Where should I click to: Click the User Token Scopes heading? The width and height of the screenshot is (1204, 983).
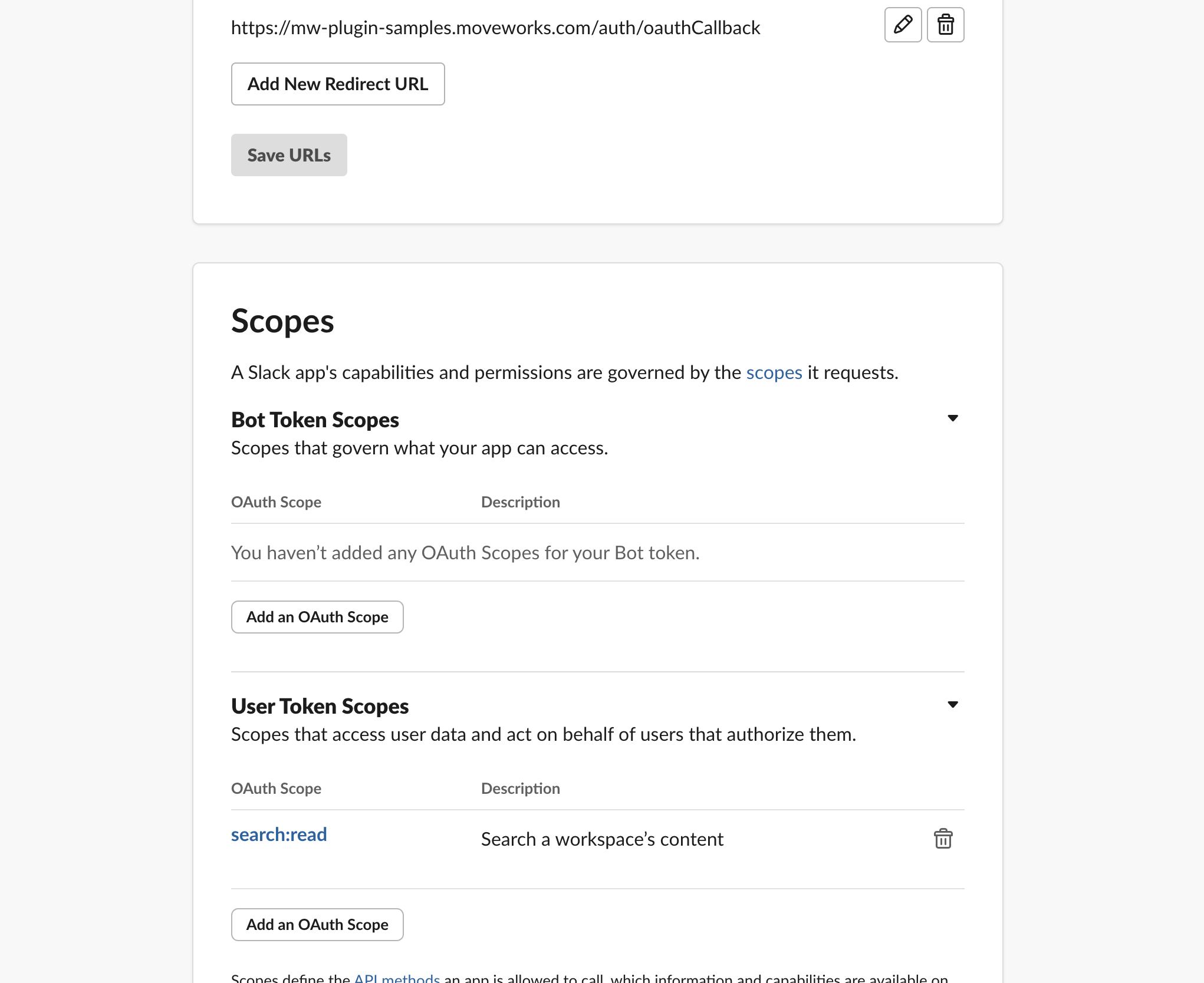320,706
